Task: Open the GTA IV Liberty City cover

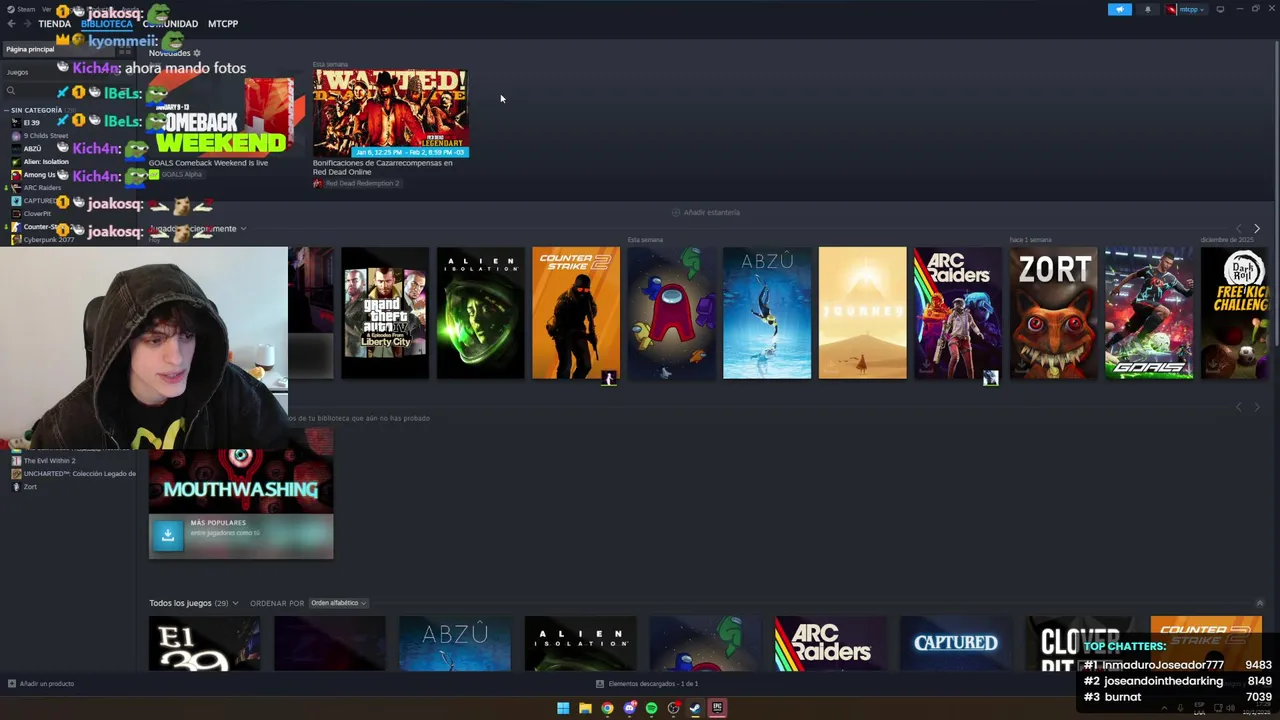Action: click(385, 313)
